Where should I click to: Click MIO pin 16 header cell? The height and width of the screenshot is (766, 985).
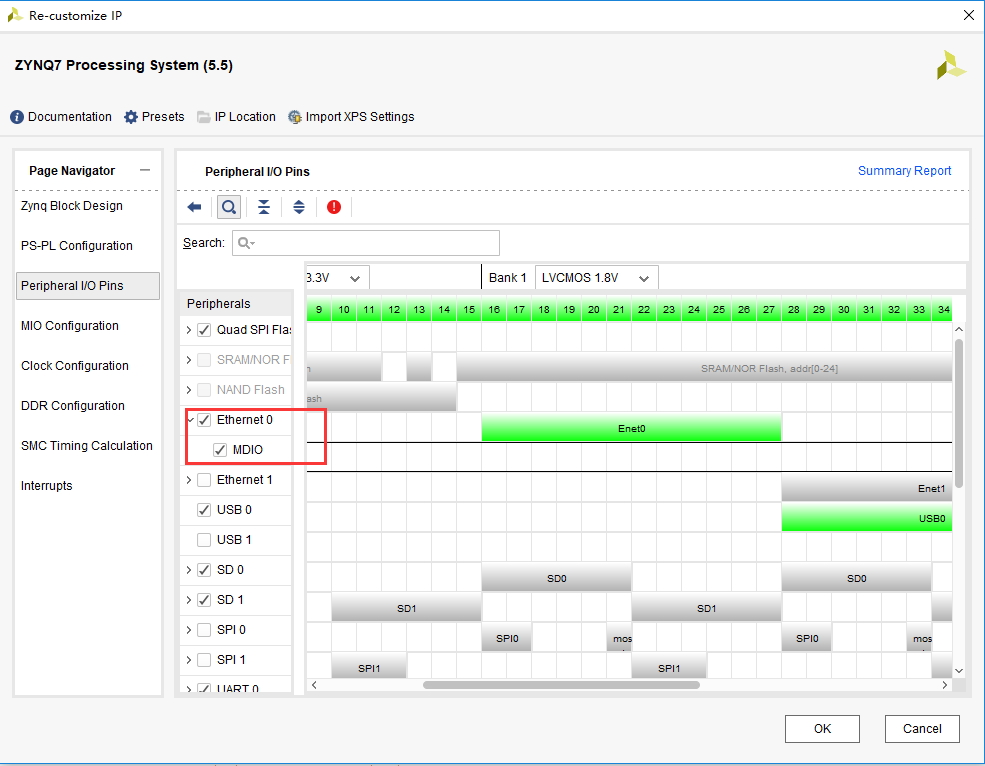tap(494, 310)
